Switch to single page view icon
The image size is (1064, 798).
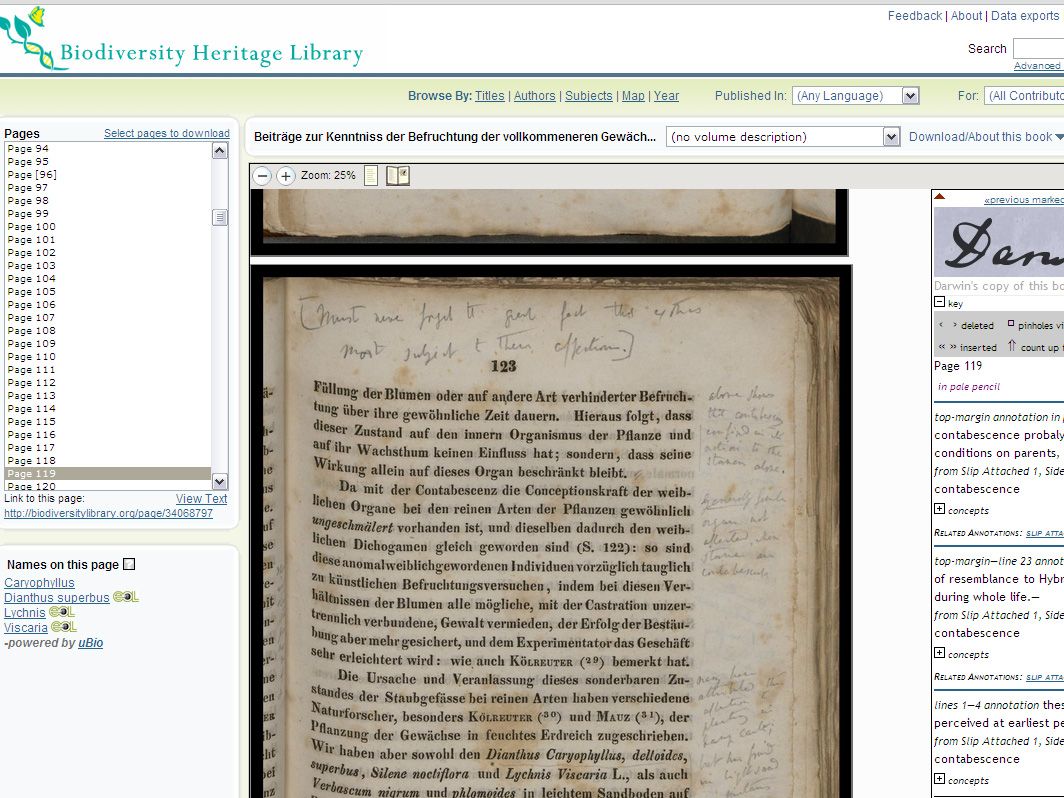pyautogui.click(x=370, y=175)
